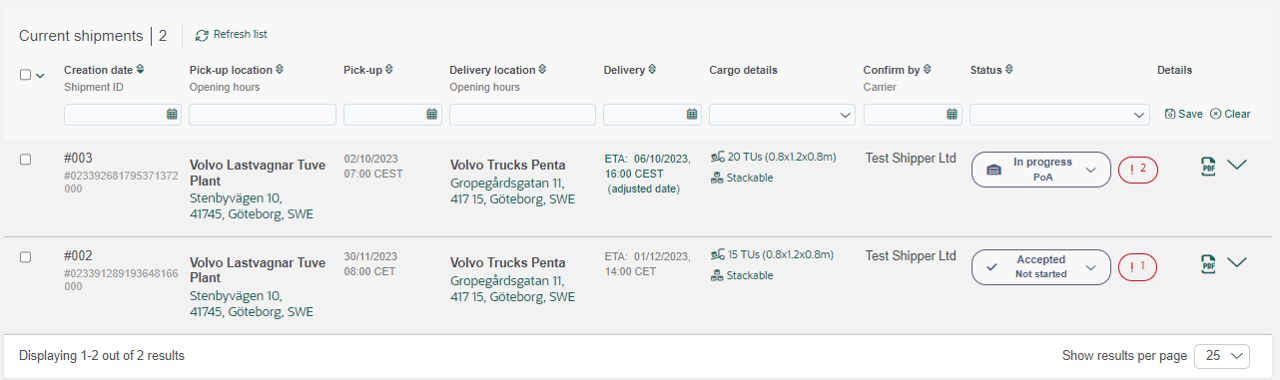
Task: Expand details chevron for shipment #003
Action: (1237, 165)
